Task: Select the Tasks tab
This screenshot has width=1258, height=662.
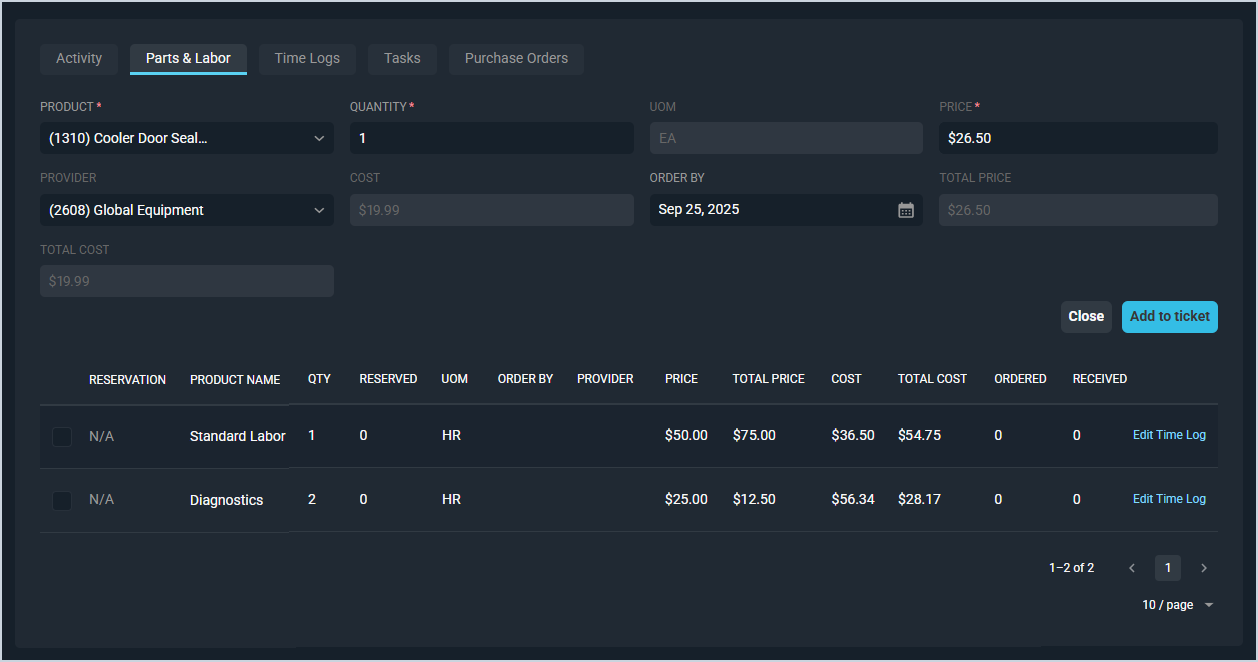Action: (402, 59)
